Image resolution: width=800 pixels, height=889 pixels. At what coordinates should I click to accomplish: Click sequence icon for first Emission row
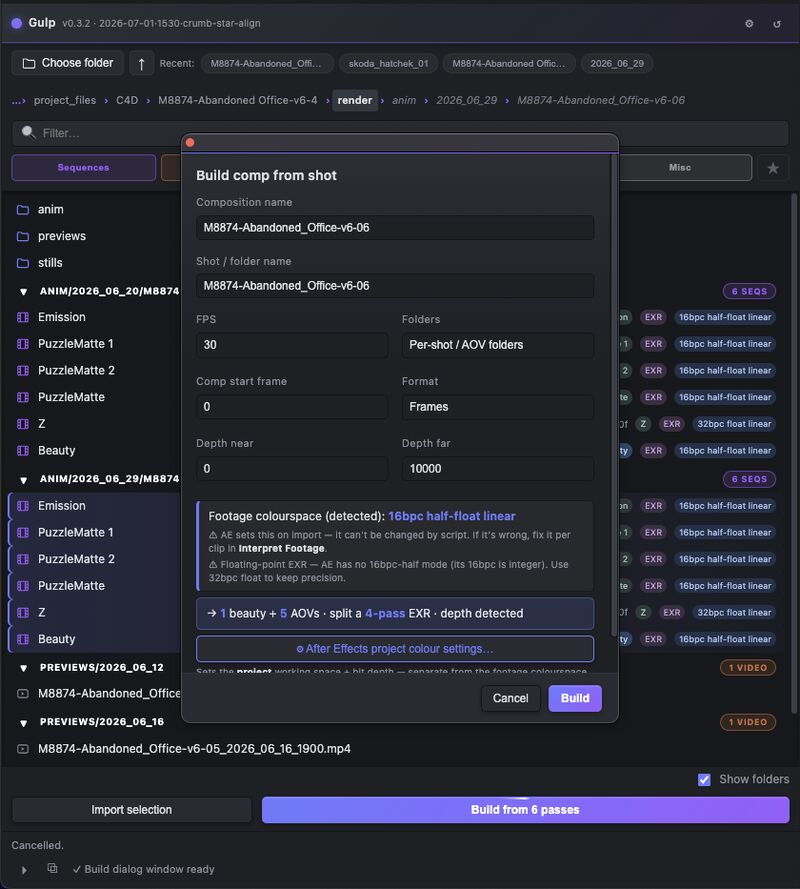pos(23,318)
